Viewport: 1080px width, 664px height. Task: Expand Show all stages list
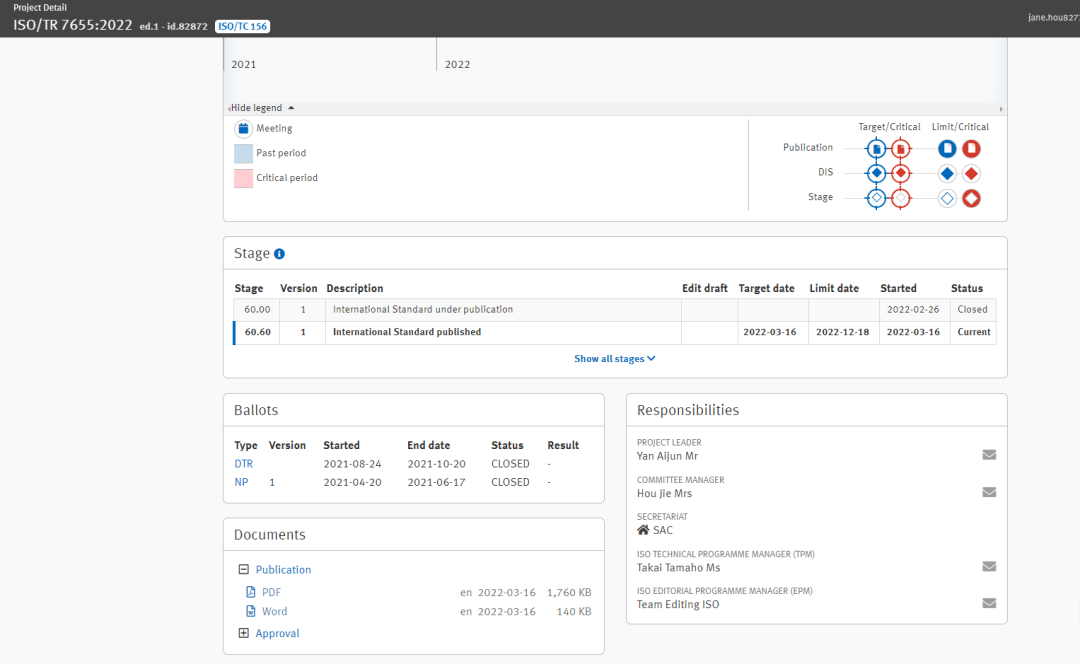(x=614, y=359)
